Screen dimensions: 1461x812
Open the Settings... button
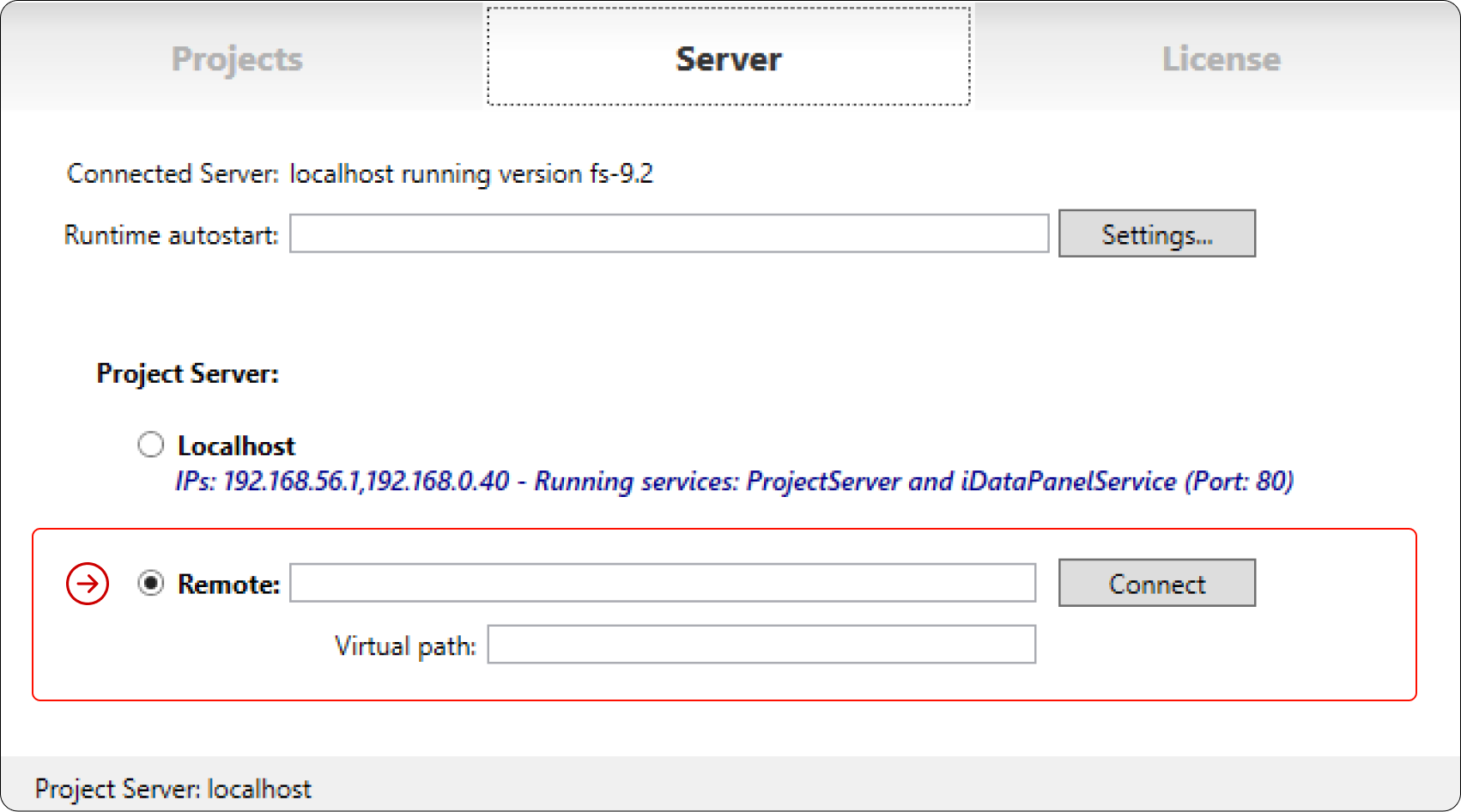[x=1156, y=233]
